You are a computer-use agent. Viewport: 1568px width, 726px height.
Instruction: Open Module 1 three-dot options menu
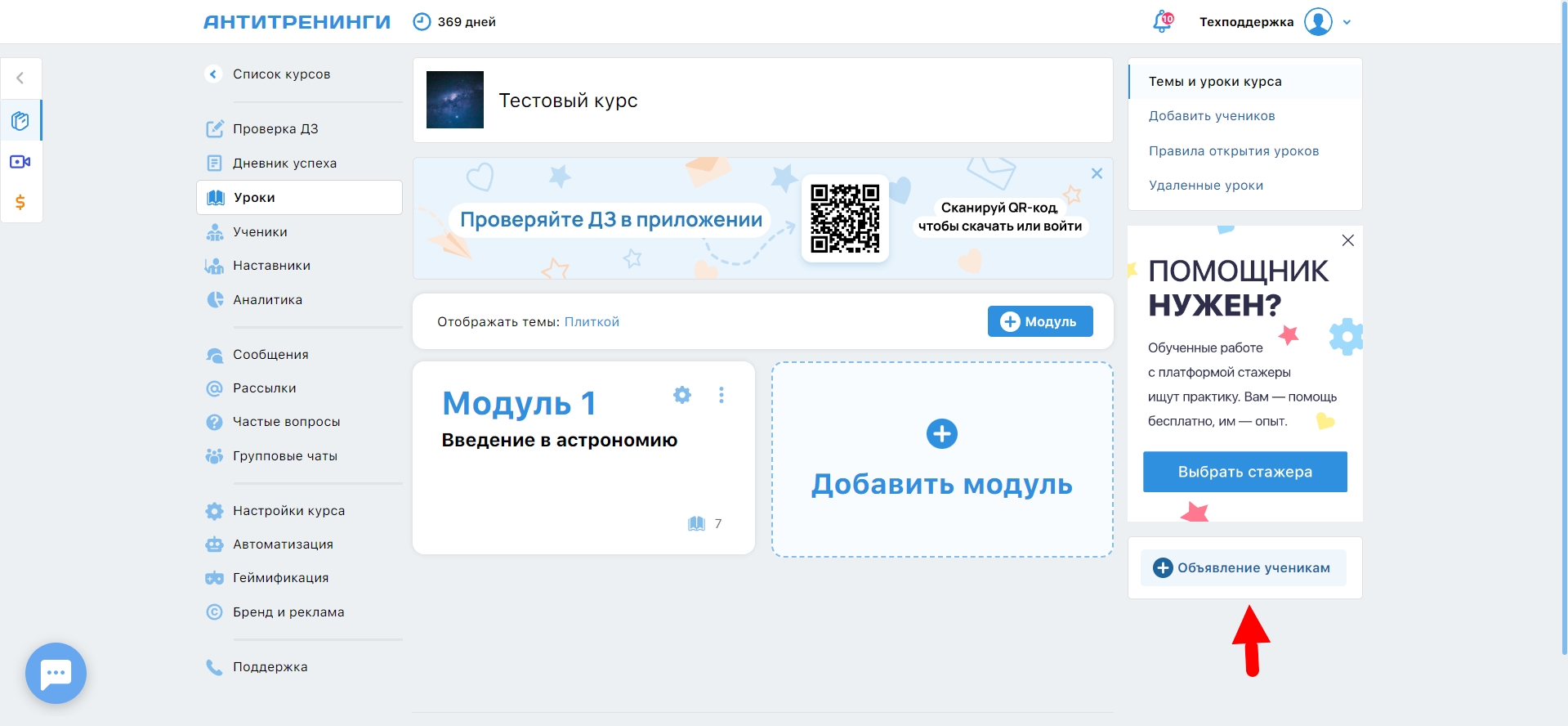pos(721,396)
